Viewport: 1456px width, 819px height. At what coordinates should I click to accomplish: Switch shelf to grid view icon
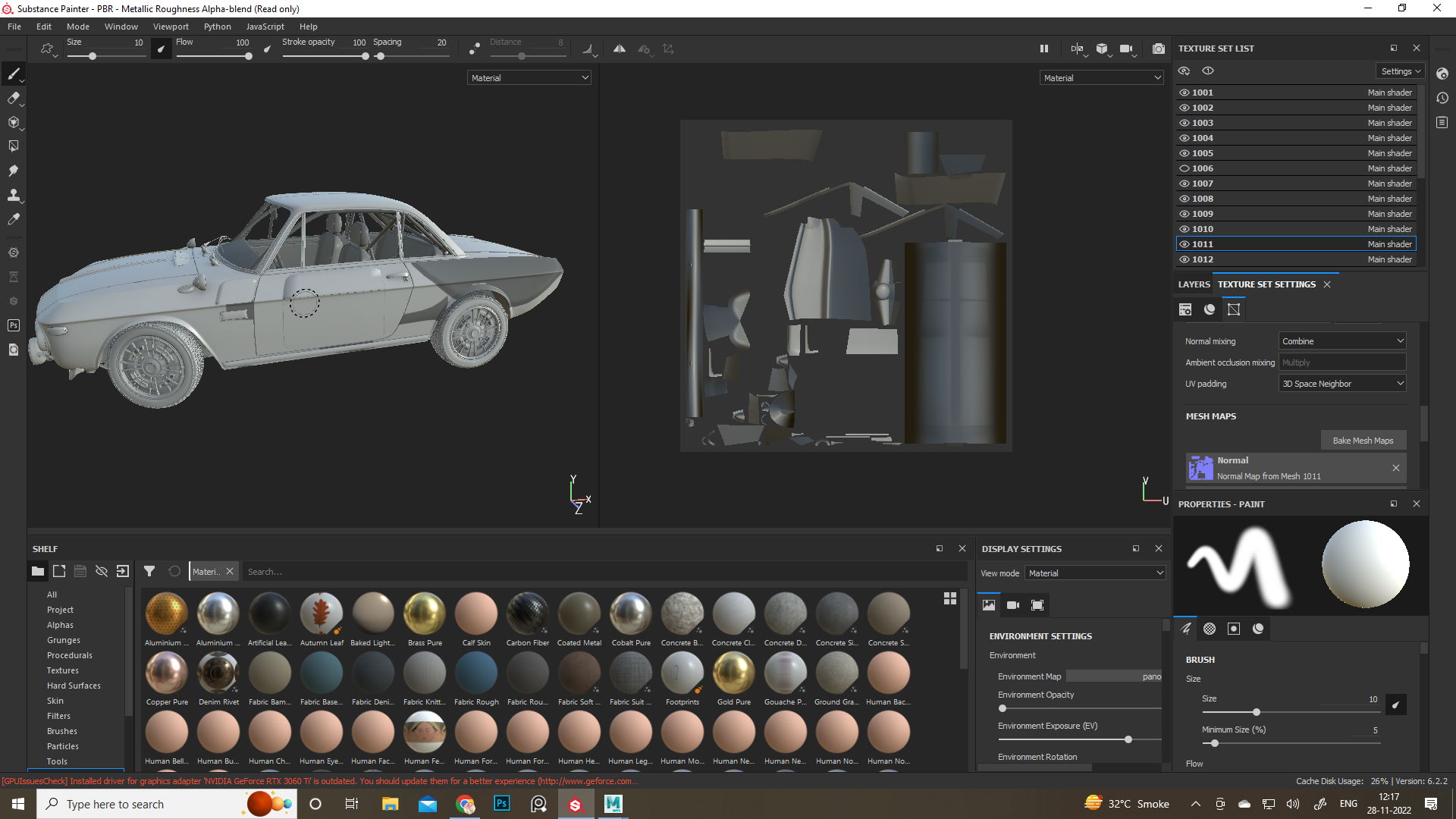point(950,598)
